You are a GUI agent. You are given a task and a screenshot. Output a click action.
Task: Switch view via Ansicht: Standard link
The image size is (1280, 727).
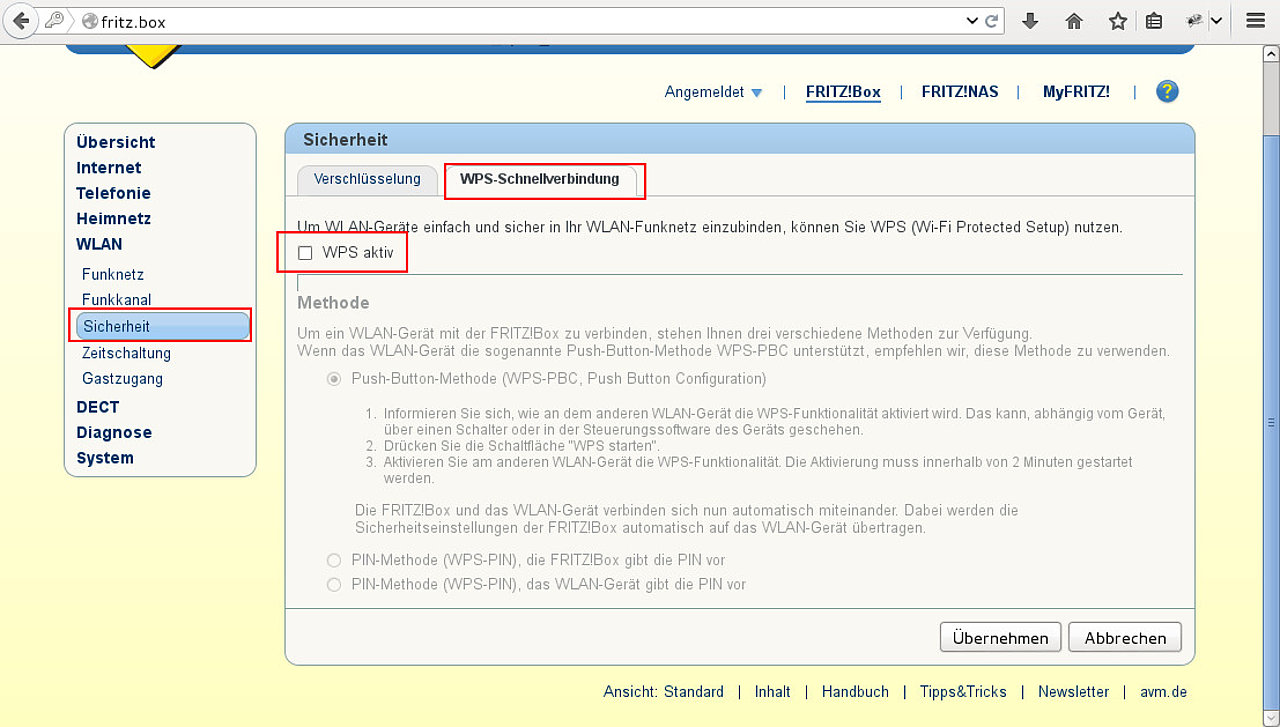(x=663, y=692)
